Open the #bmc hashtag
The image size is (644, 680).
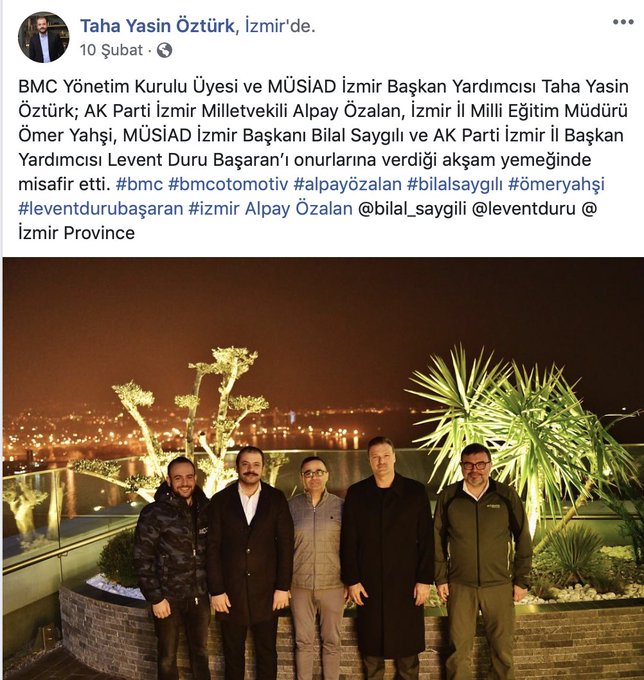point(139,184)
